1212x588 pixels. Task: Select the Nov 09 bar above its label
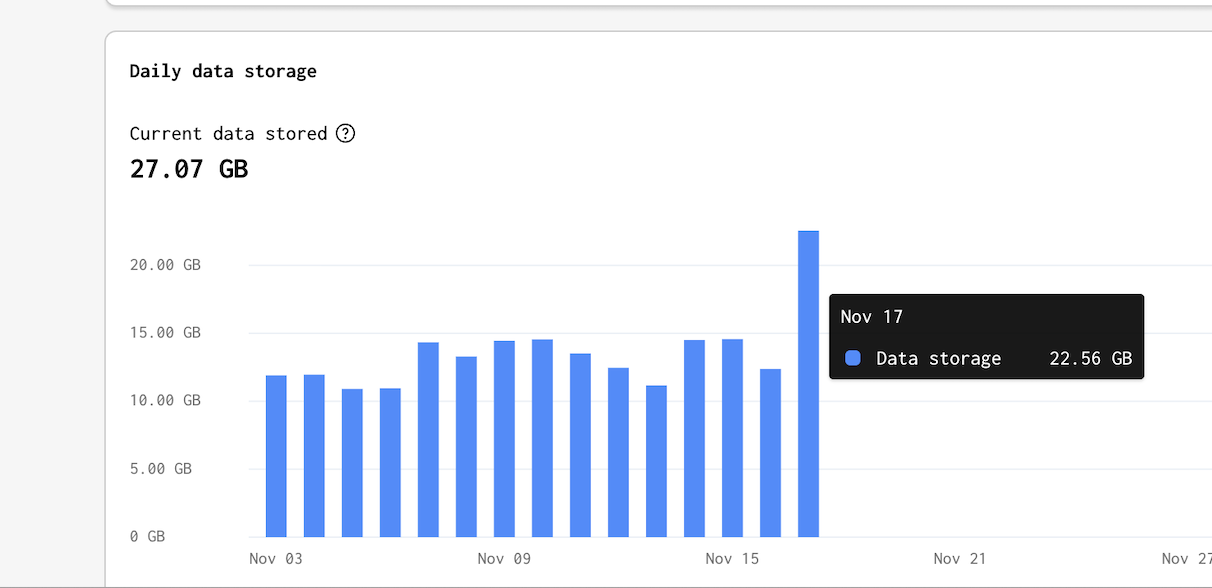pyautogui.click(x=504, y=438)
